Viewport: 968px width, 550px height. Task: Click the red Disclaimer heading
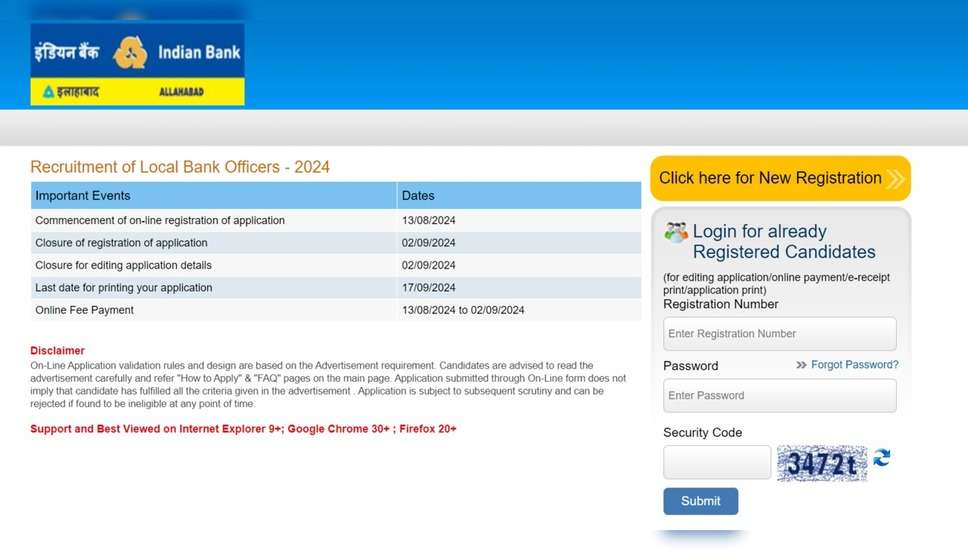point(57,351)
